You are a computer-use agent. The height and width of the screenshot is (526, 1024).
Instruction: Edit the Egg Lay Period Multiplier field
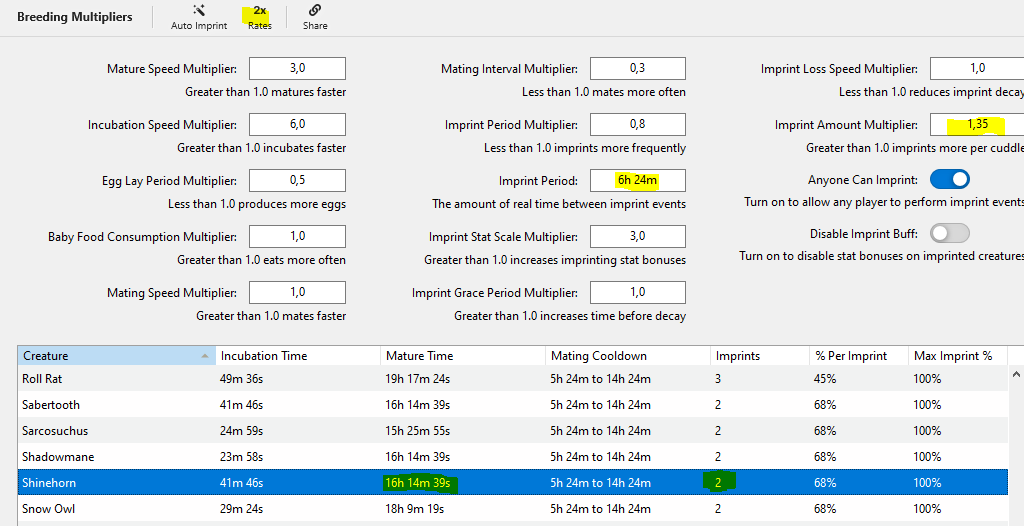pos(297,180)
